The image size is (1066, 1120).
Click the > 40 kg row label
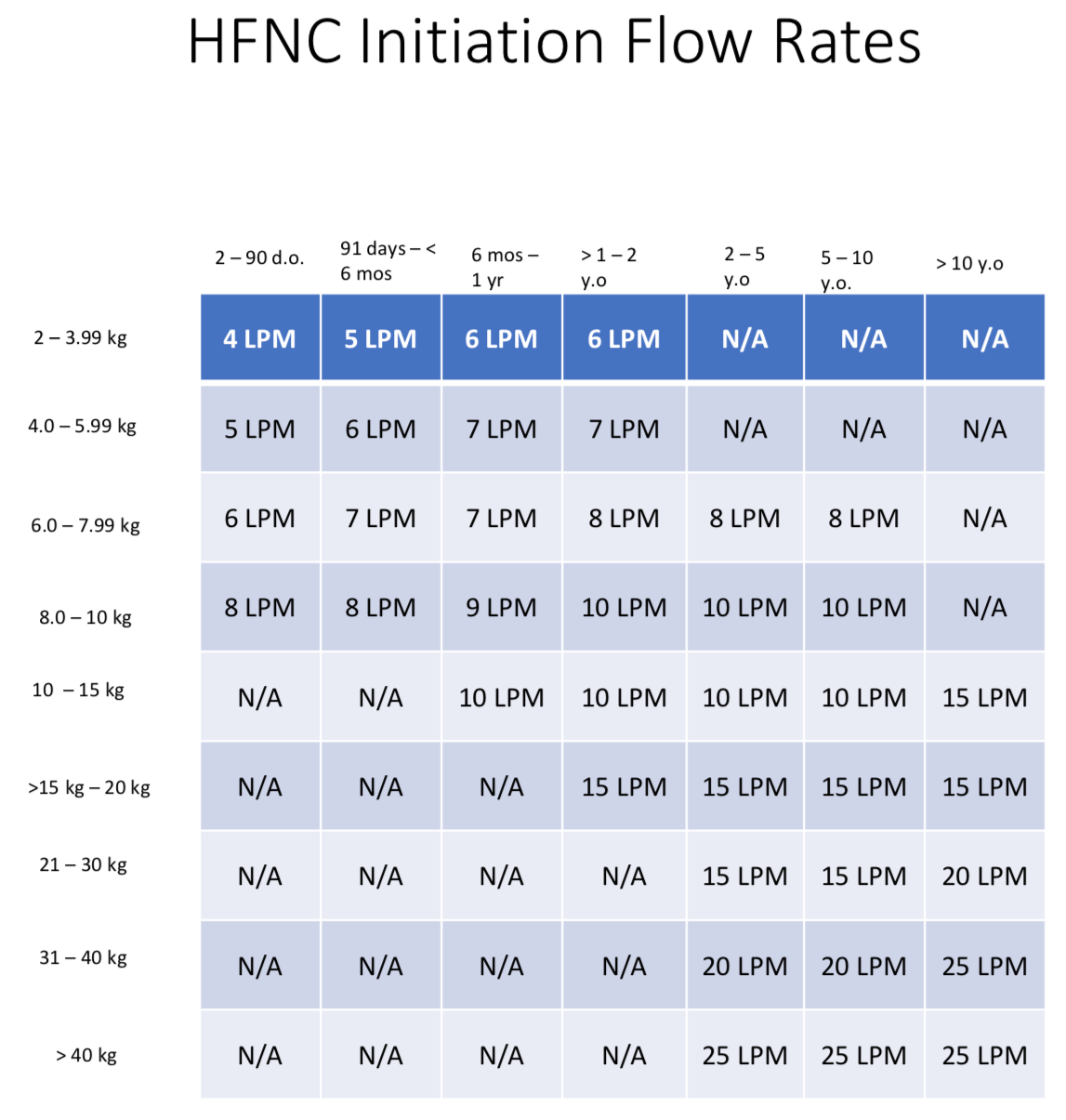[x=86, y=1055]
